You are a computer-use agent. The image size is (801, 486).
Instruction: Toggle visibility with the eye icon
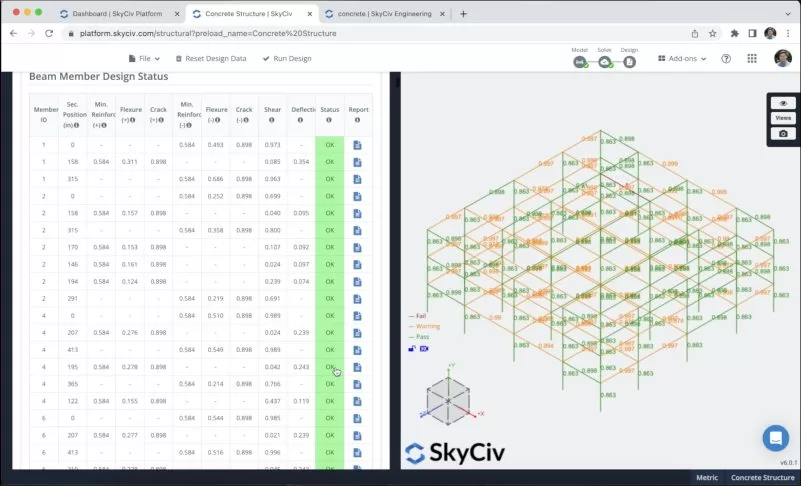(783, 103)
